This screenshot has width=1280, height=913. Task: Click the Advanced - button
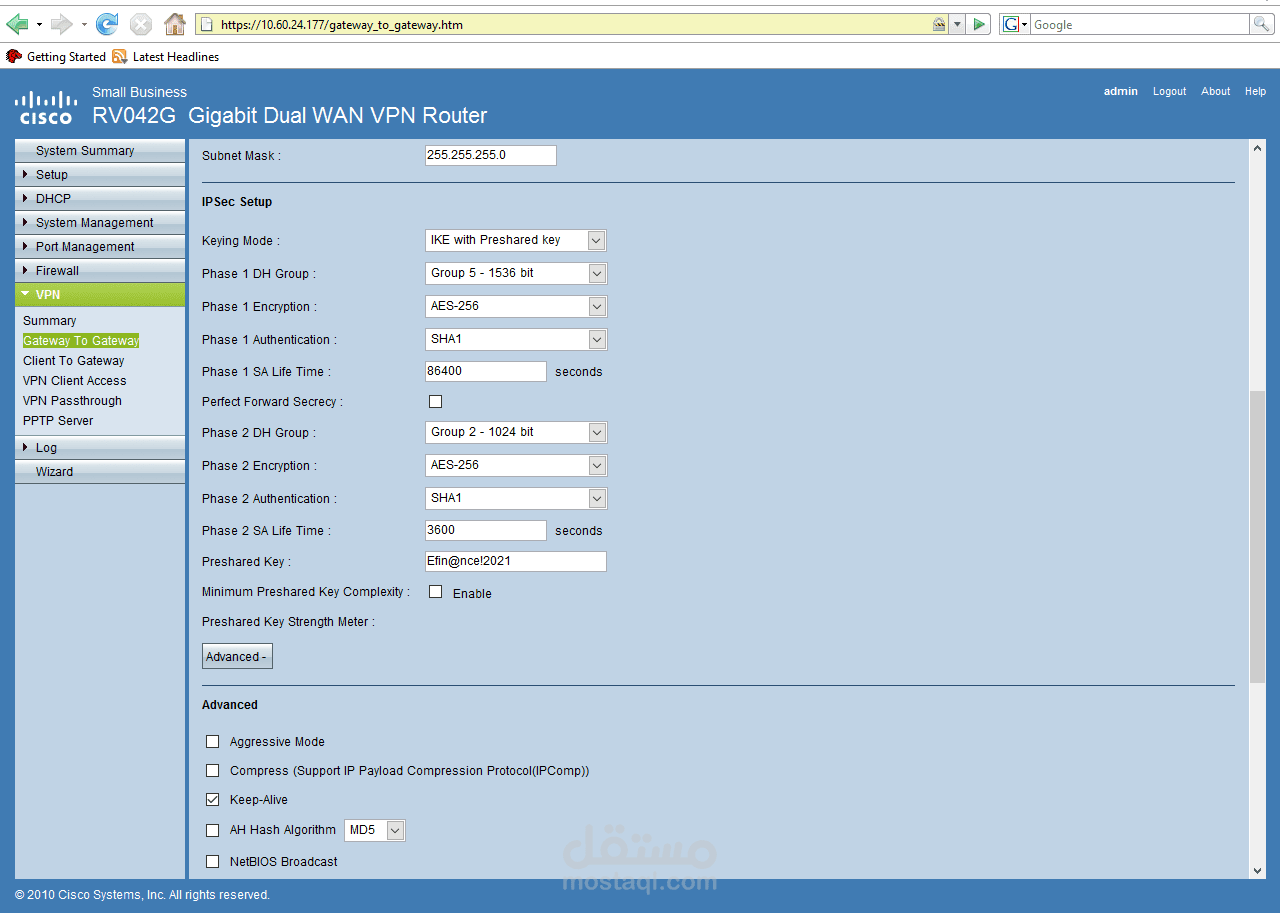pos(237,657)
